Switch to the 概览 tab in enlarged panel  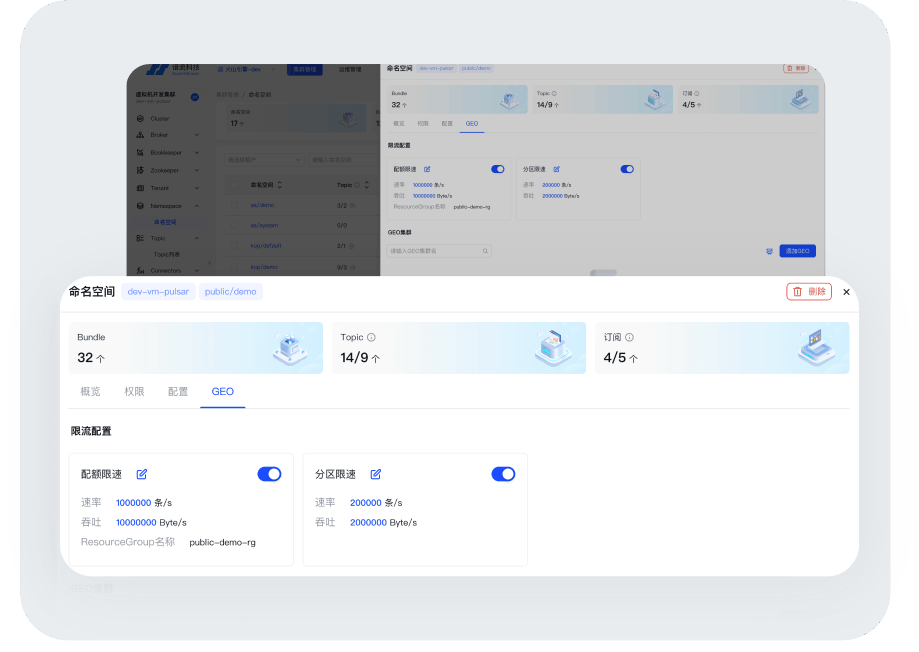click(90, 392)
